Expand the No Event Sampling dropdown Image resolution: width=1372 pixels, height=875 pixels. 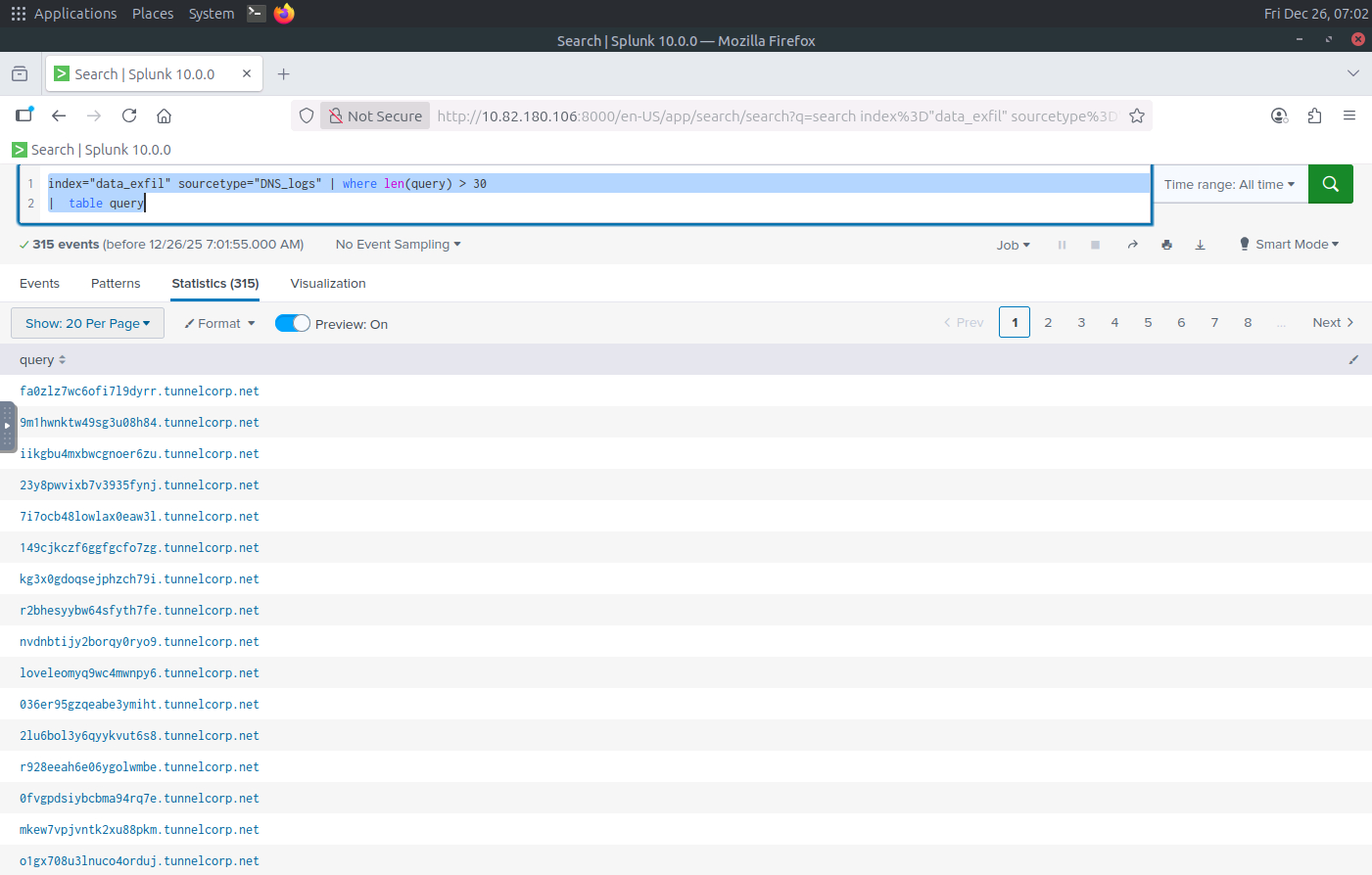click(398, 245)
